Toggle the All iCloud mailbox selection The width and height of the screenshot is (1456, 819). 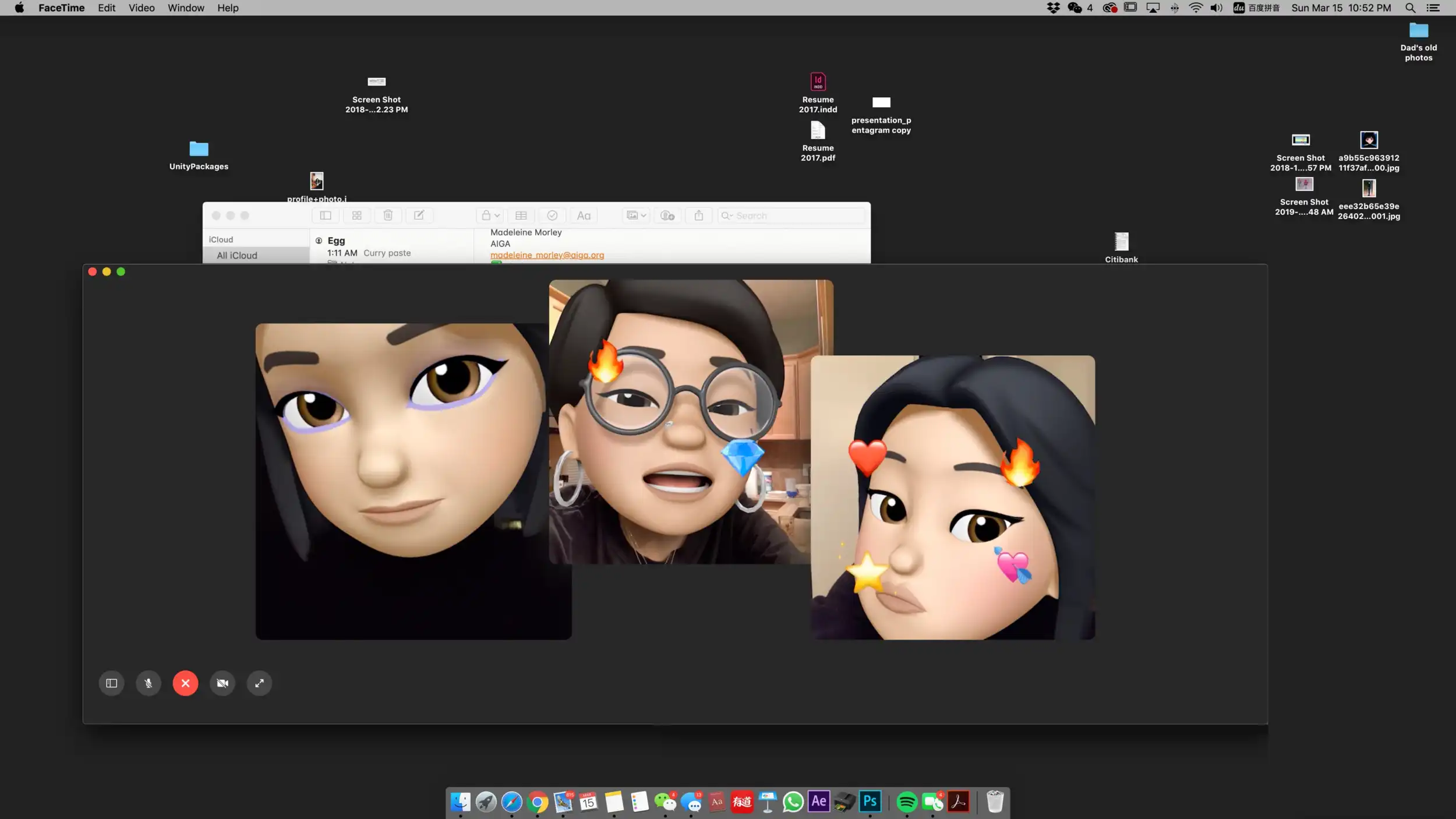click(x=236, y=255)
